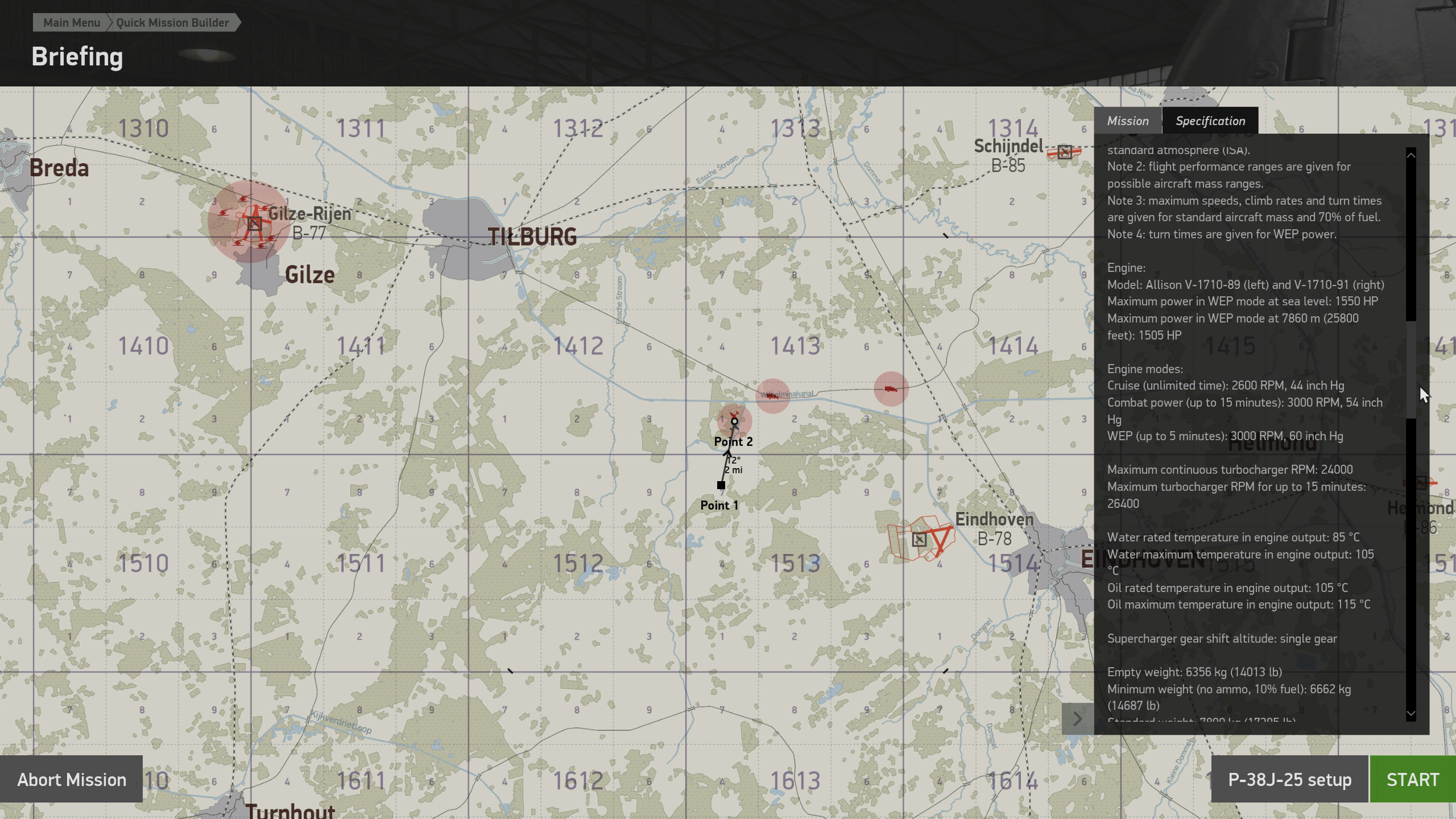The width and height of the screenshot is (1456, 819).
Task: Click the easternmost red truck target icon
Action: (891, 389)
